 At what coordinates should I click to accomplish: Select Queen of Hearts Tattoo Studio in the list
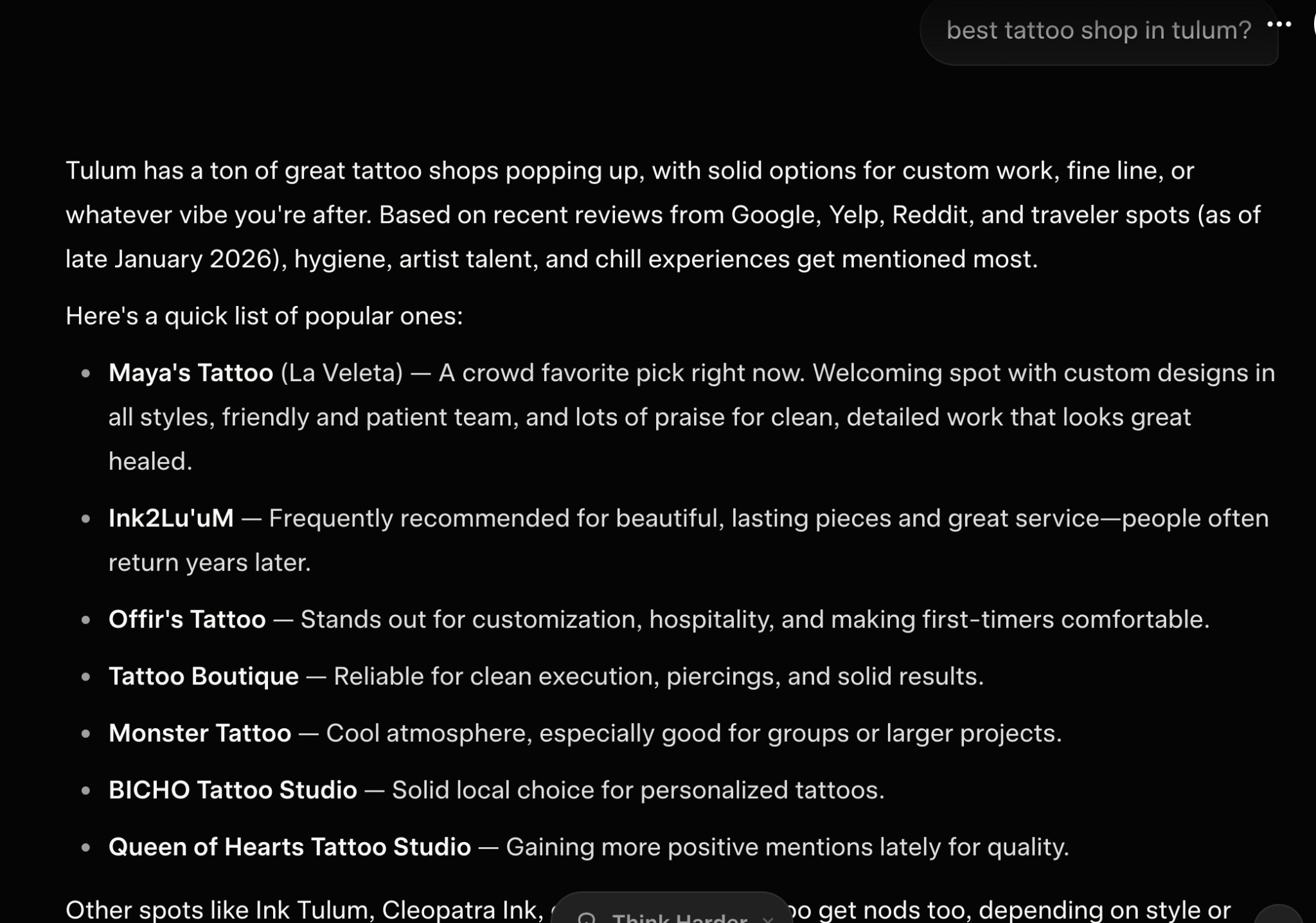click(x=289, y=847)
